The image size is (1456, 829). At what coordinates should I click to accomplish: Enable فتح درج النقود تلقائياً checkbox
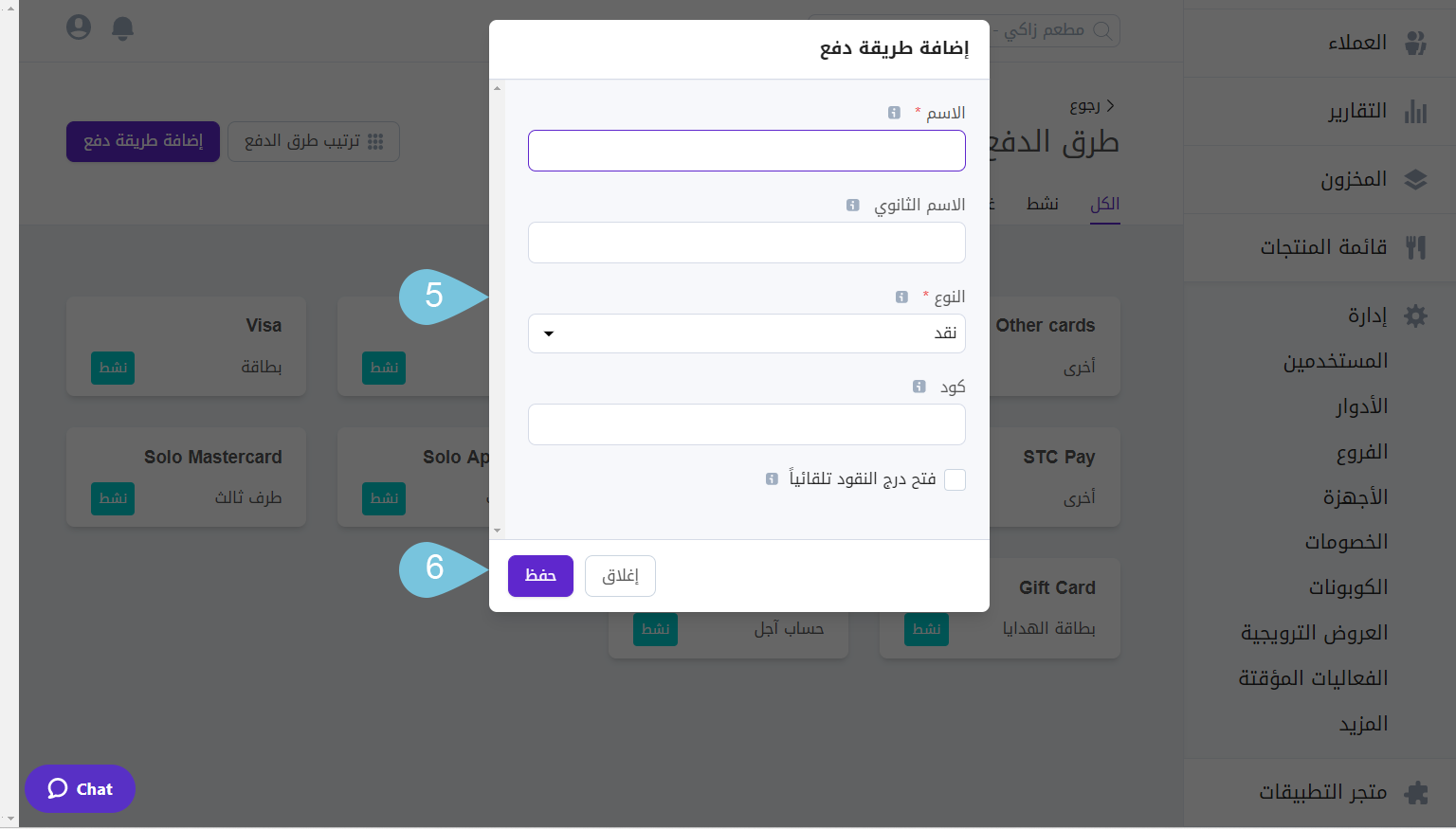click(x=955, y=479)
